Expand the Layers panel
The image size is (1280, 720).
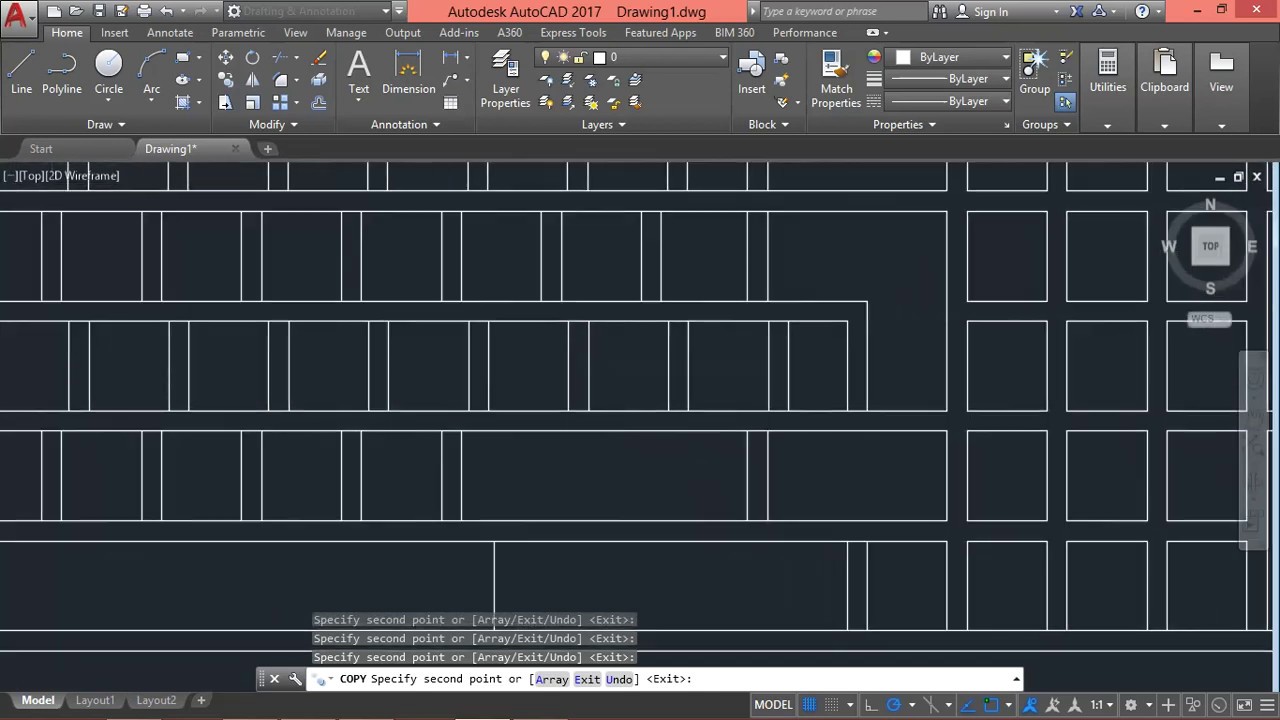[604, 125]
